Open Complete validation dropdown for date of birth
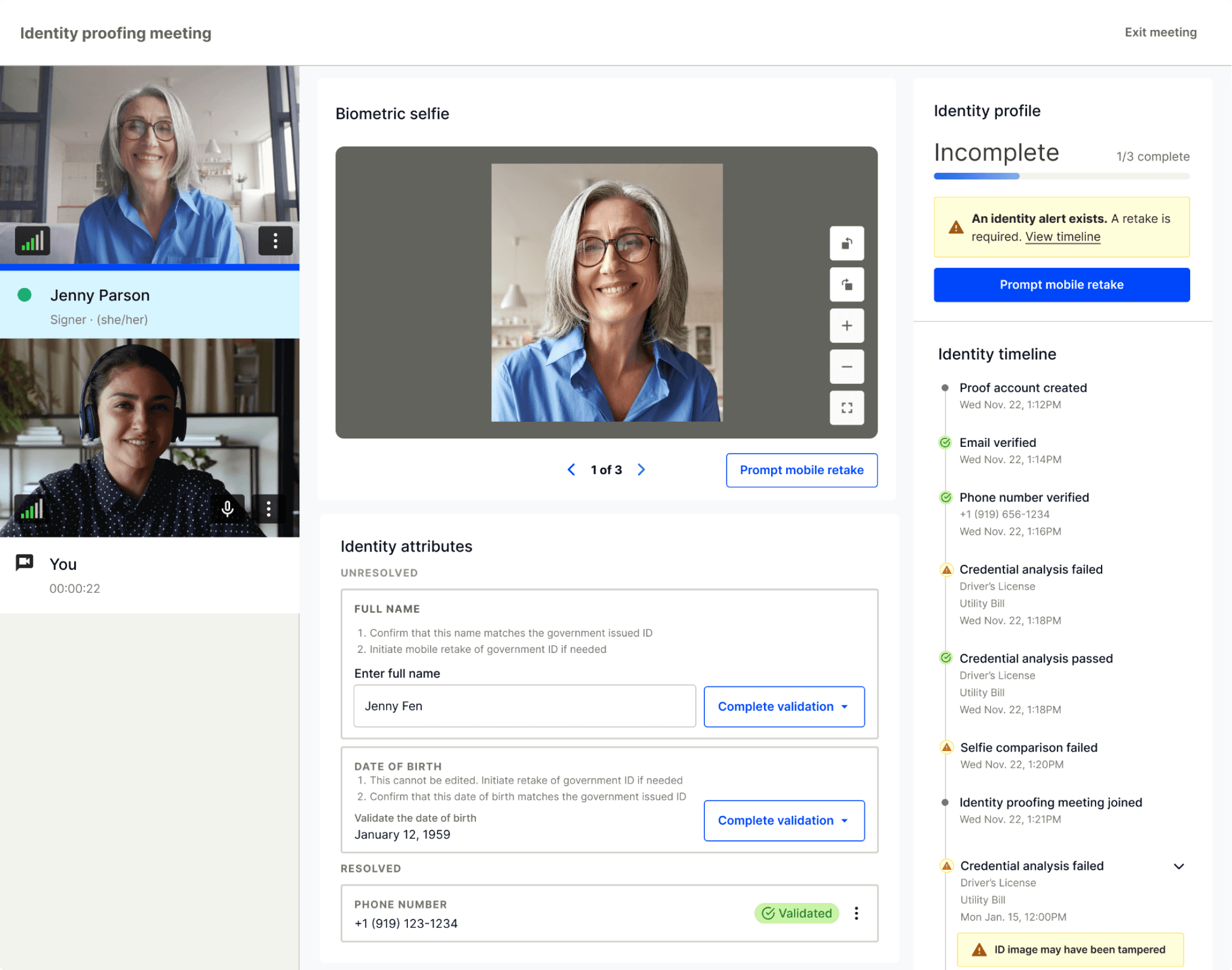This screenshot has width=1232, height=970. tap(784, 821)
